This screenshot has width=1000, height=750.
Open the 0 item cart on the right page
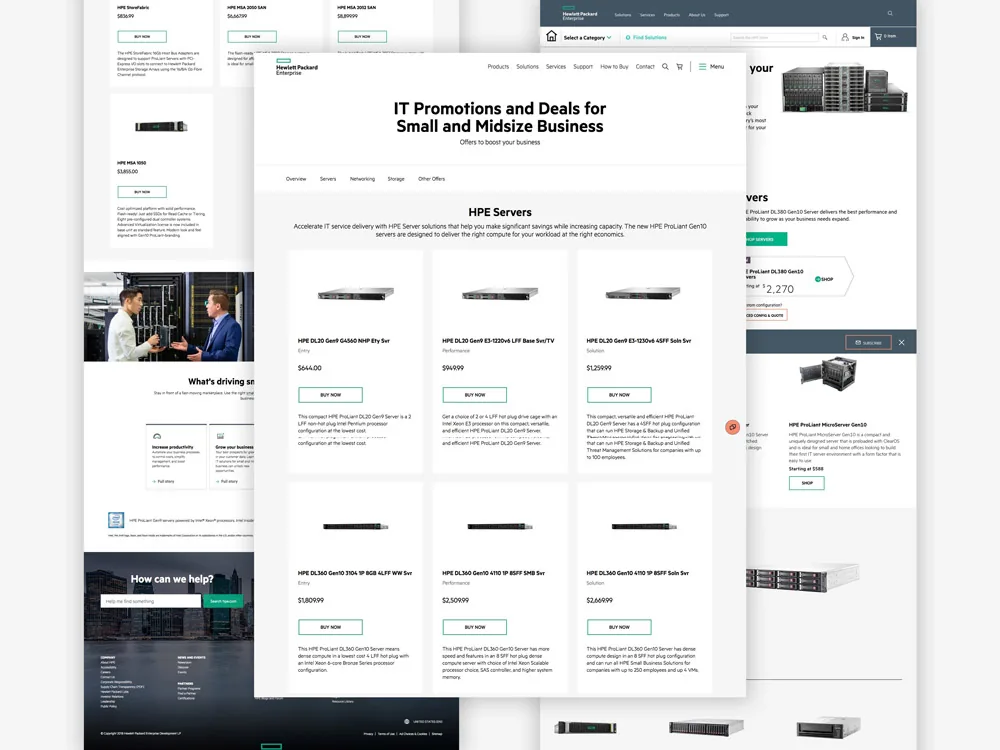point(885,36)
